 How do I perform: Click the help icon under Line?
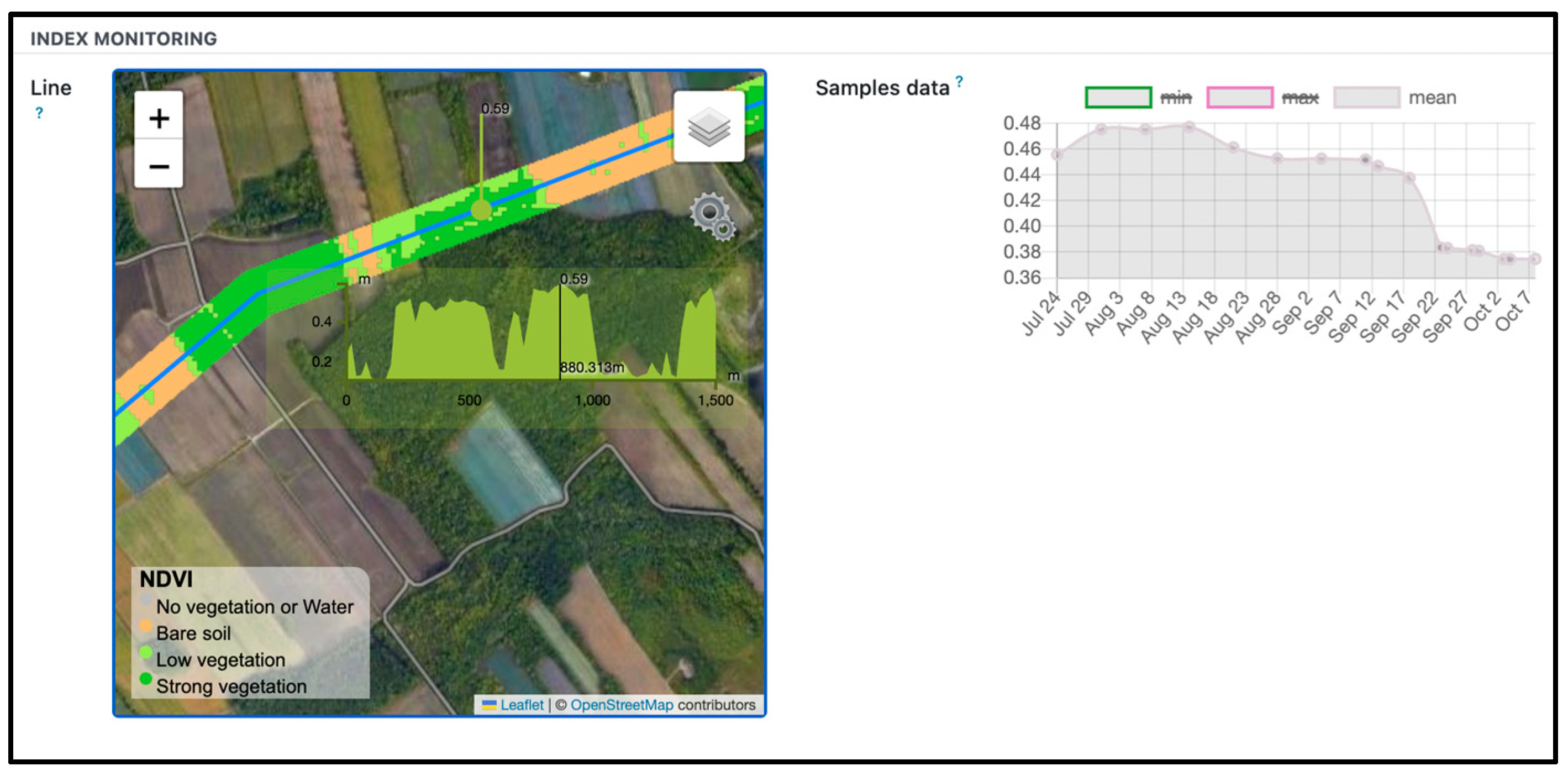pos(39,113)
